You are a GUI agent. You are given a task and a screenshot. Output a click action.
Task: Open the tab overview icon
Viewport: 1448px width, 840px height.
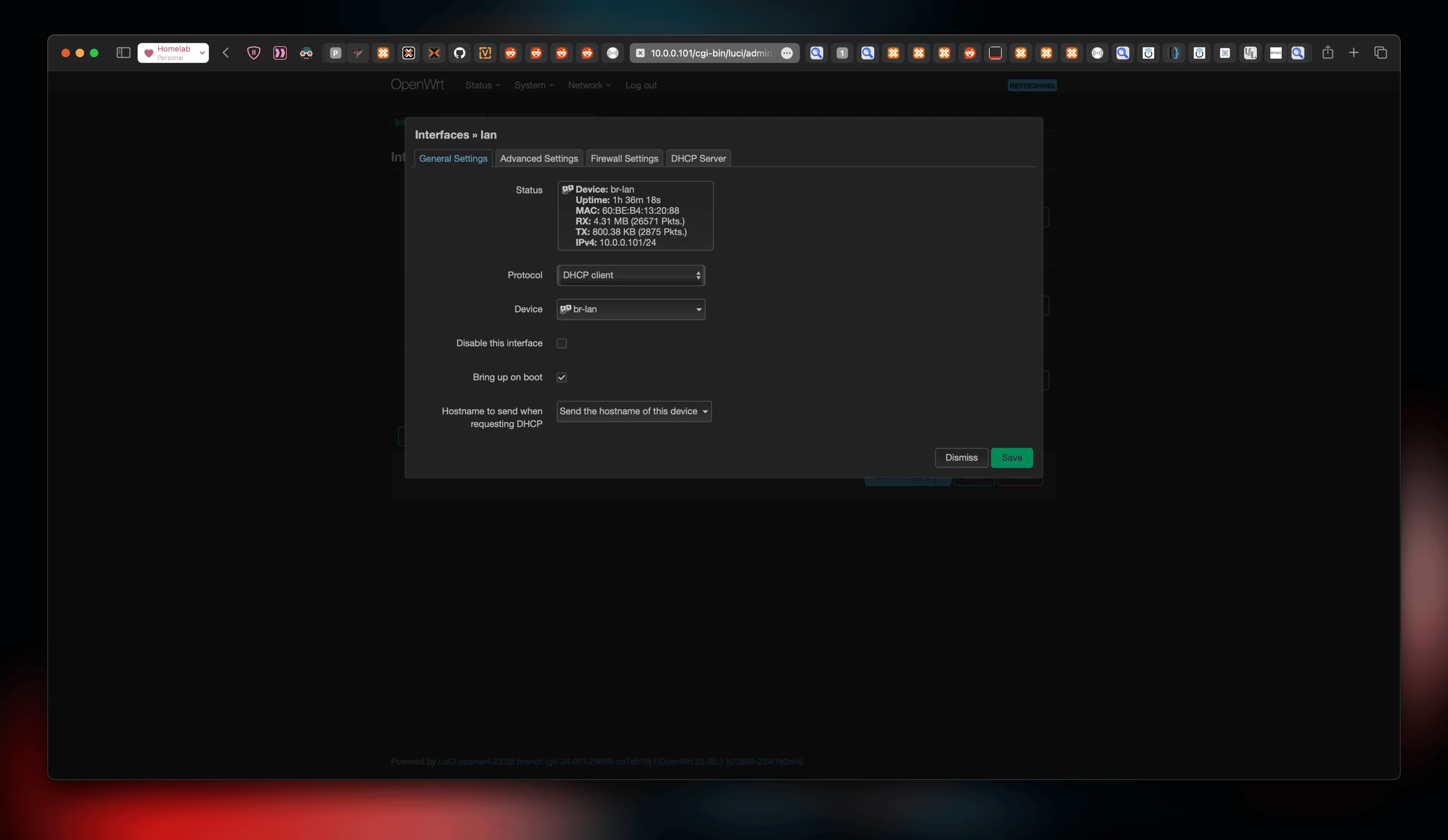coord(1381,53)
